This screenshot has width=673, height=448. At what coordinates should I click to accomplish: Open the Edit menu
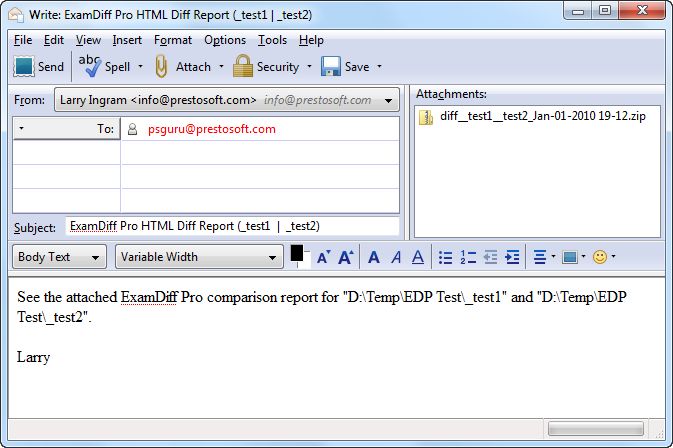54,40
